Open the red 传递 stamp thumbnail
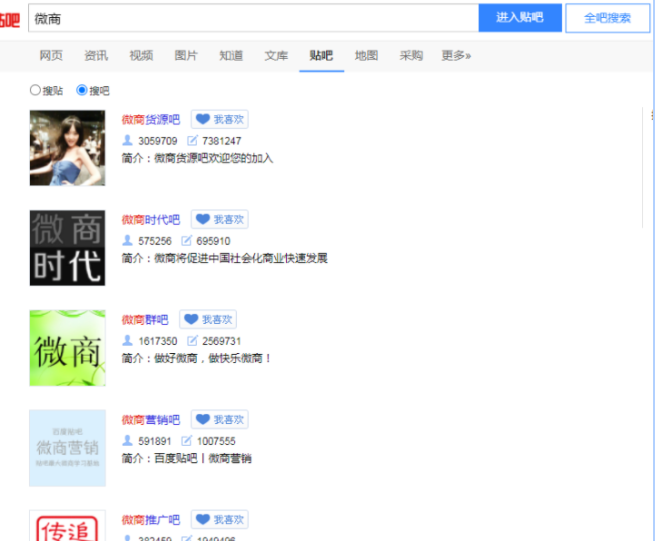This screenshot has width=655, height=541. click(67, 525)
